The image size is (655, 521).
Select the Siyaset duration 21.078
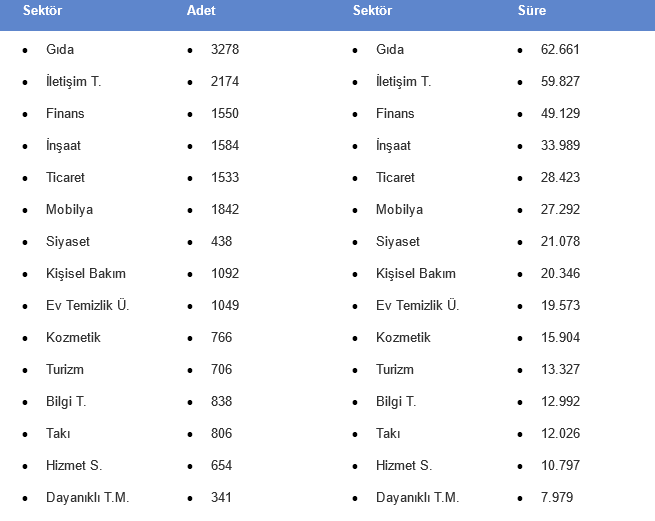point(560,242)
